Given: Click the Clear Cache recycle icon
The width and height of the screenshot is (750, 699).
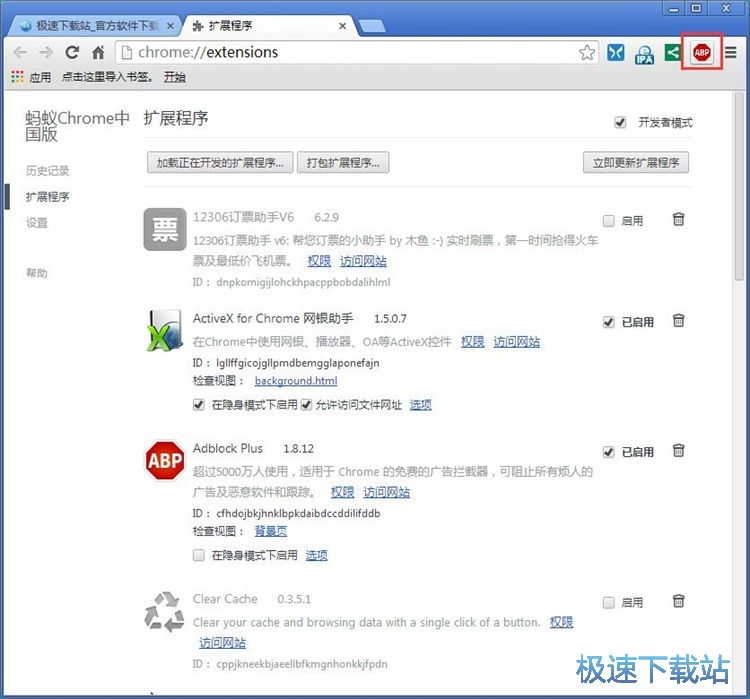Looking at the screenshot, I should (165, 612).
